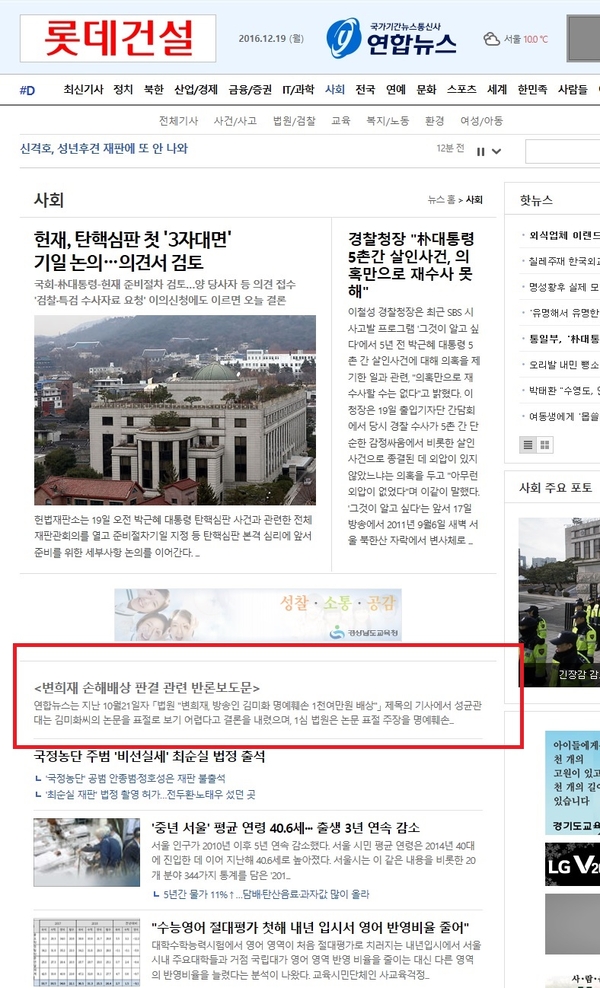Go to 북한 section
This screenshot has width=600, height=988.
153,89
